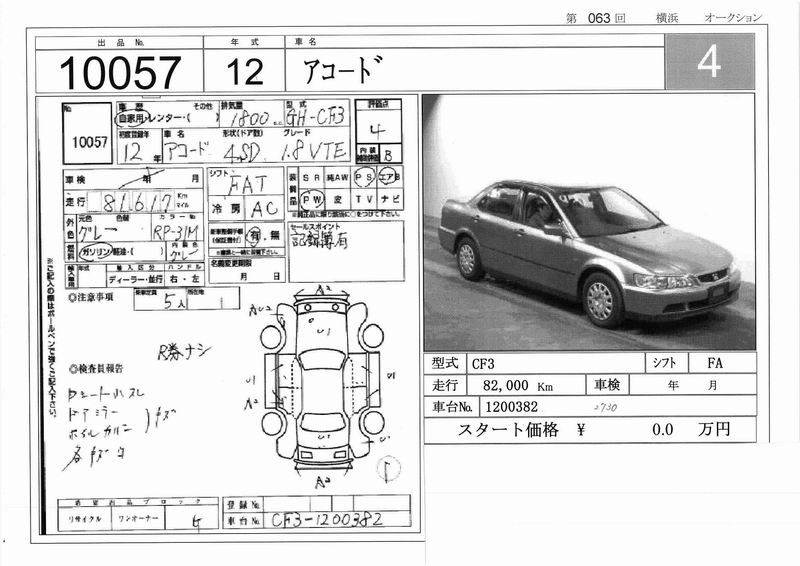Click the displacement value 1800

click(x=249, y=119)
